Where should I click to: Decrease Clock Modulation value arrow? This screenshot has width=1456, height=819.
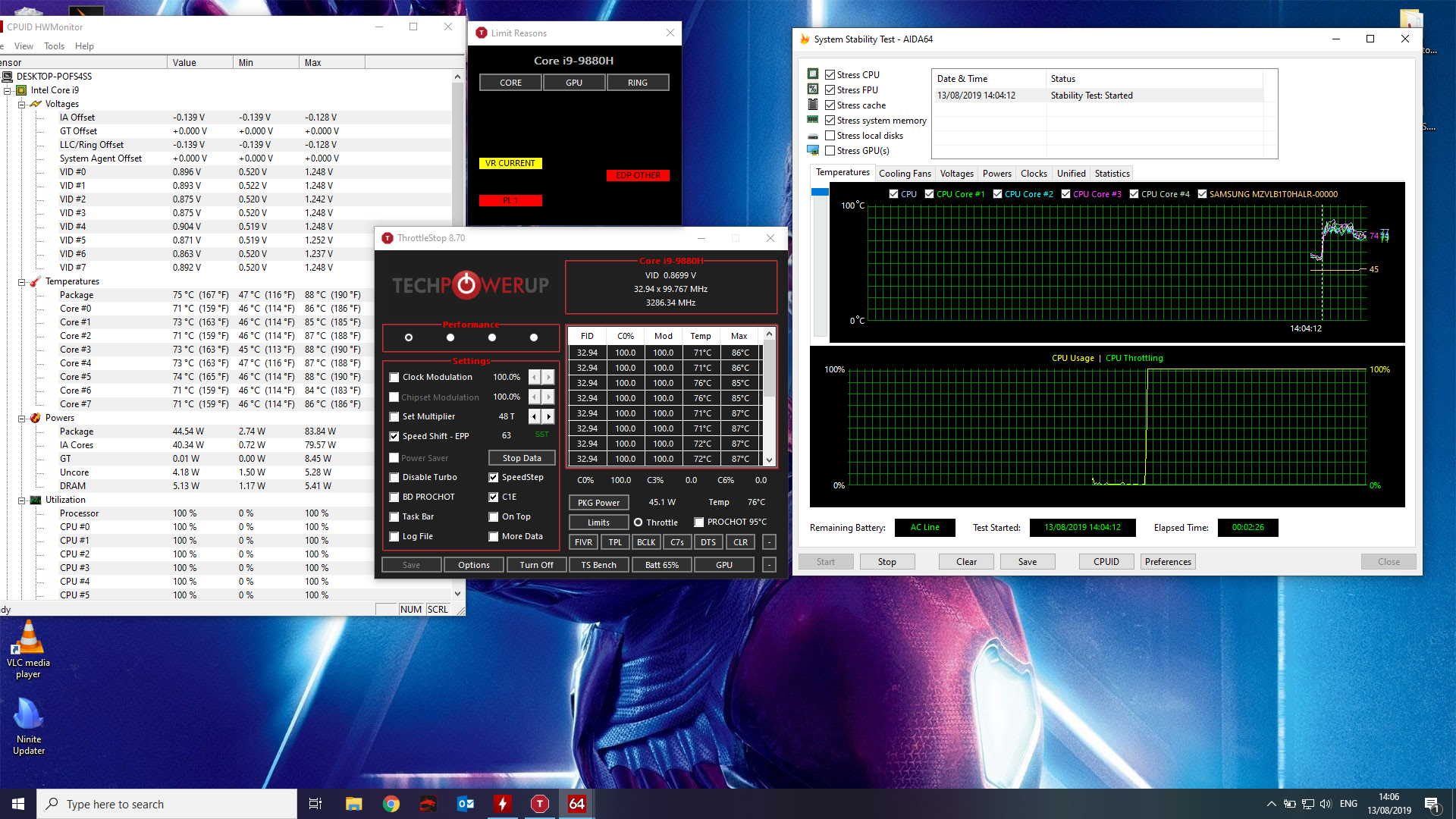click(535, 377)
